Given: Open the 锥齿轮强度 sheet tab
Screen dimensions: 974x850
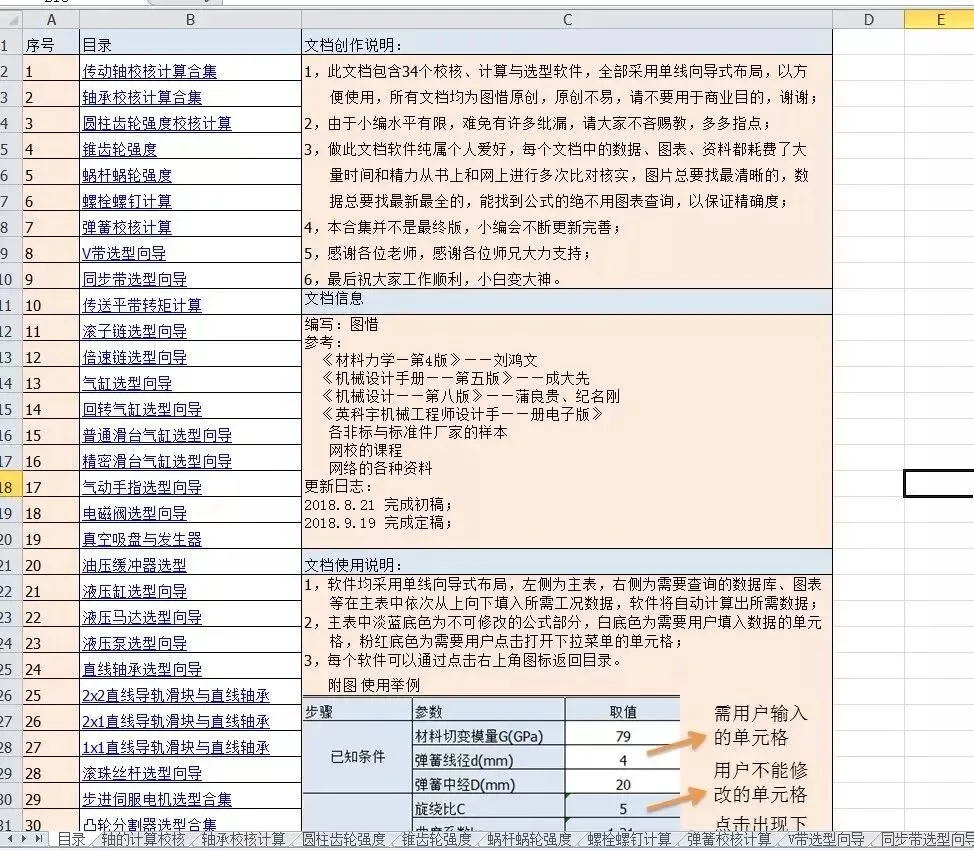Looking at the screenshot, I should point(437,839).
